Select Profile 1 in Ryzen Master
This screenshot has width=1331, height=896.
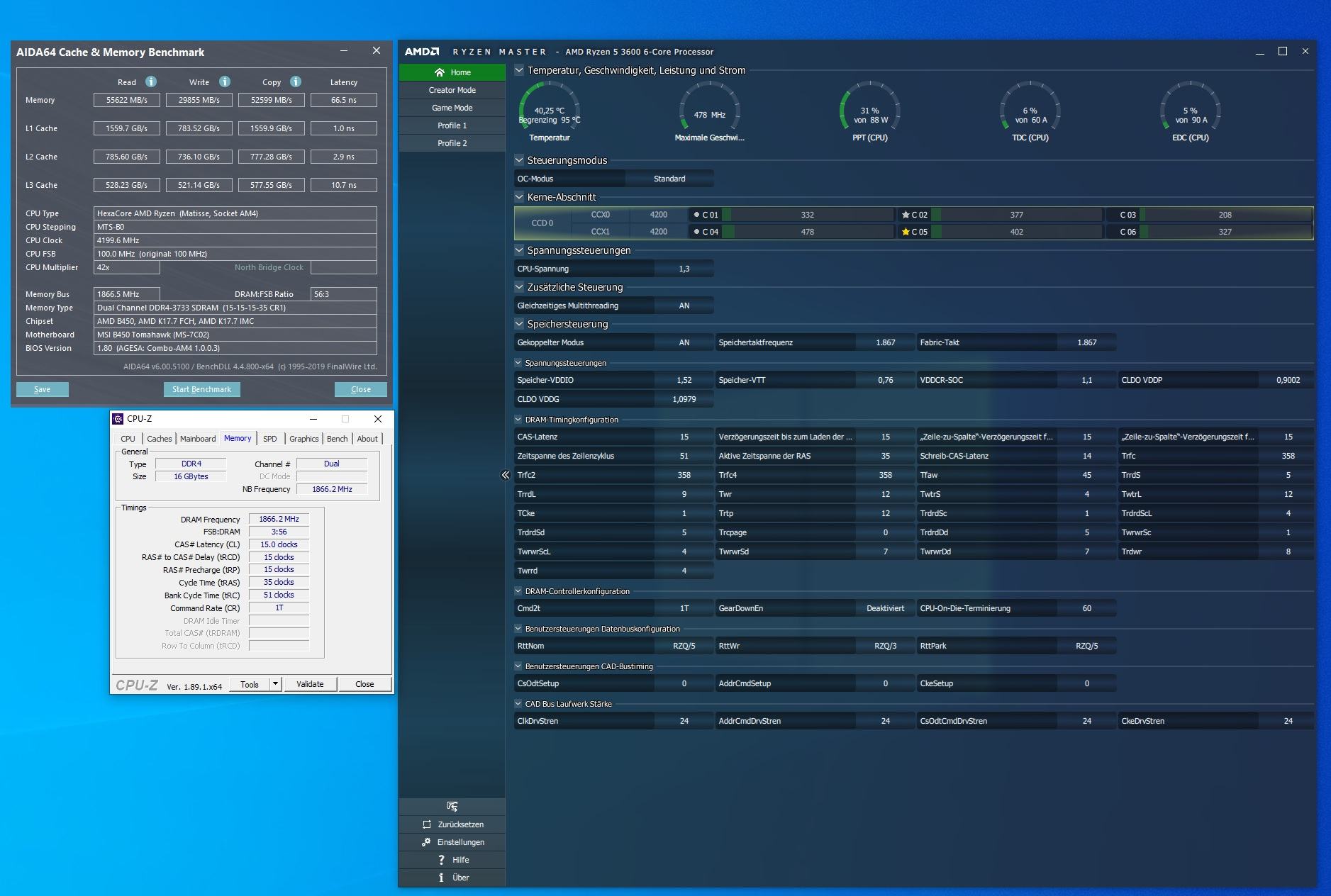[x=452, y=125]
